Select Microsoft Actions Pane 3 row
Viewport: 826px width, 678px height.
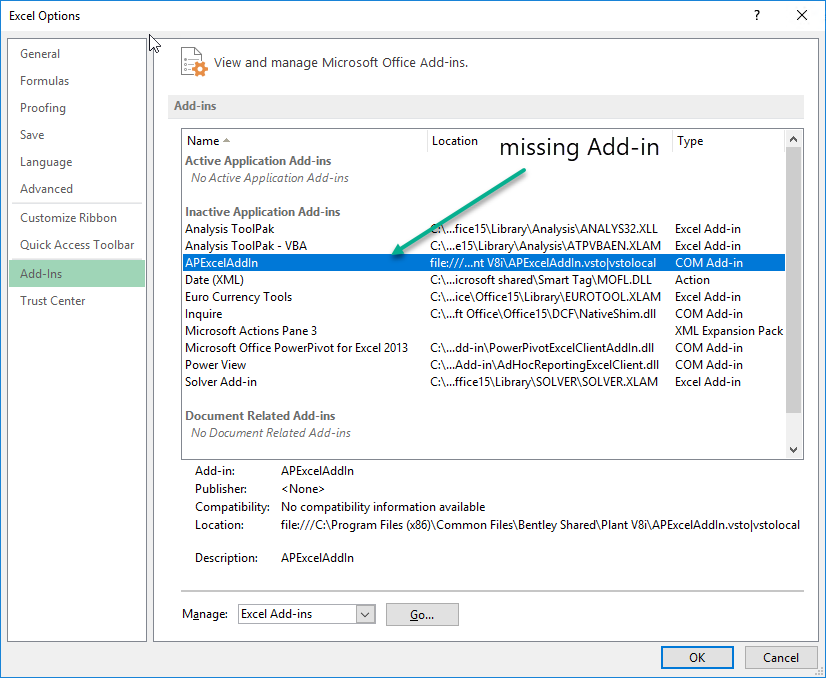click(484, 331)
